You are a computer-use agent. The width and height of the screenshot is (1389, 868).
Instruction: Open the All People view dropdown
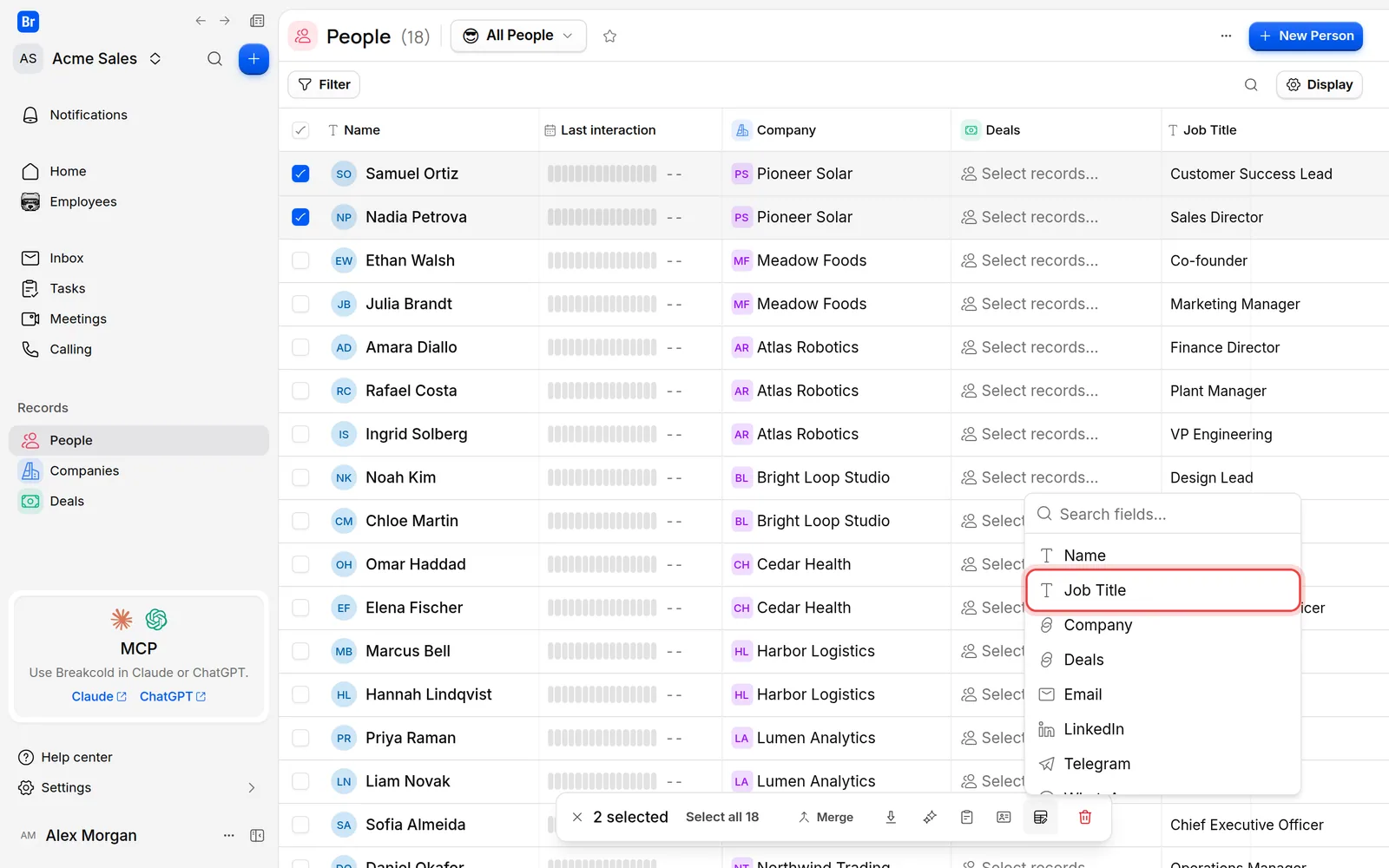click(518, 36)
